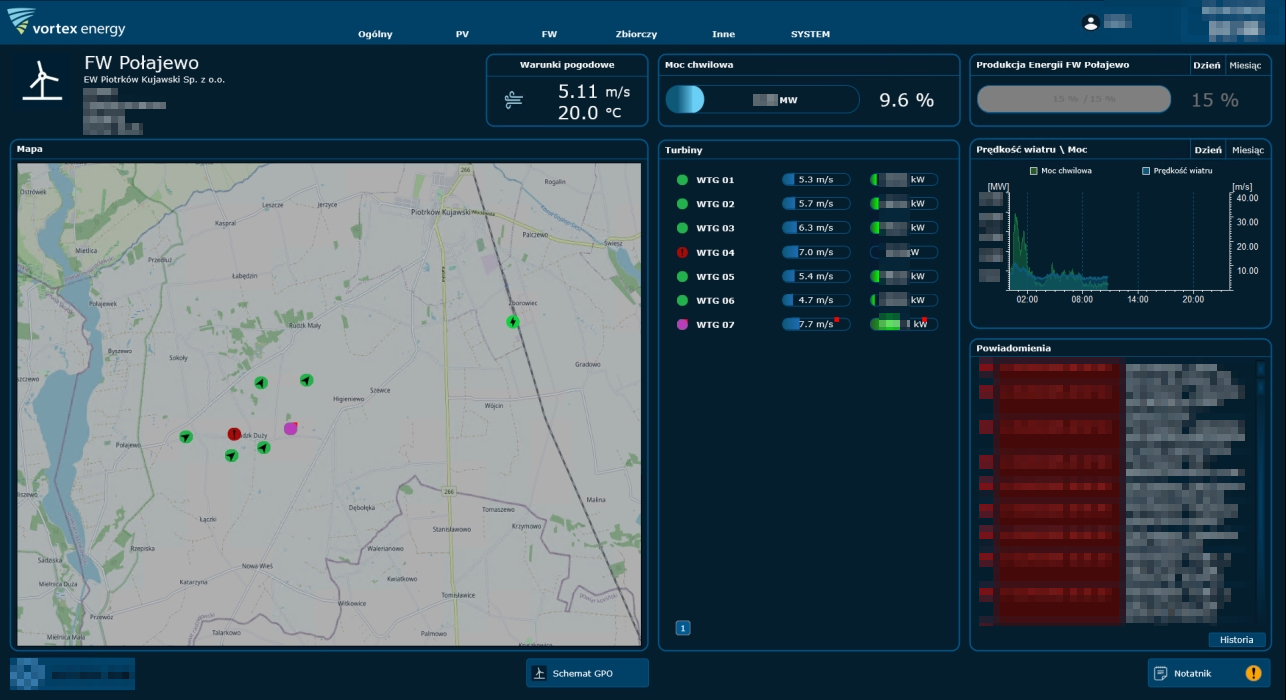The width and height of the screenshot is (1286, 700).
Task: Click the WTG 07 magenta status indicator
Action: click(683, 324)
